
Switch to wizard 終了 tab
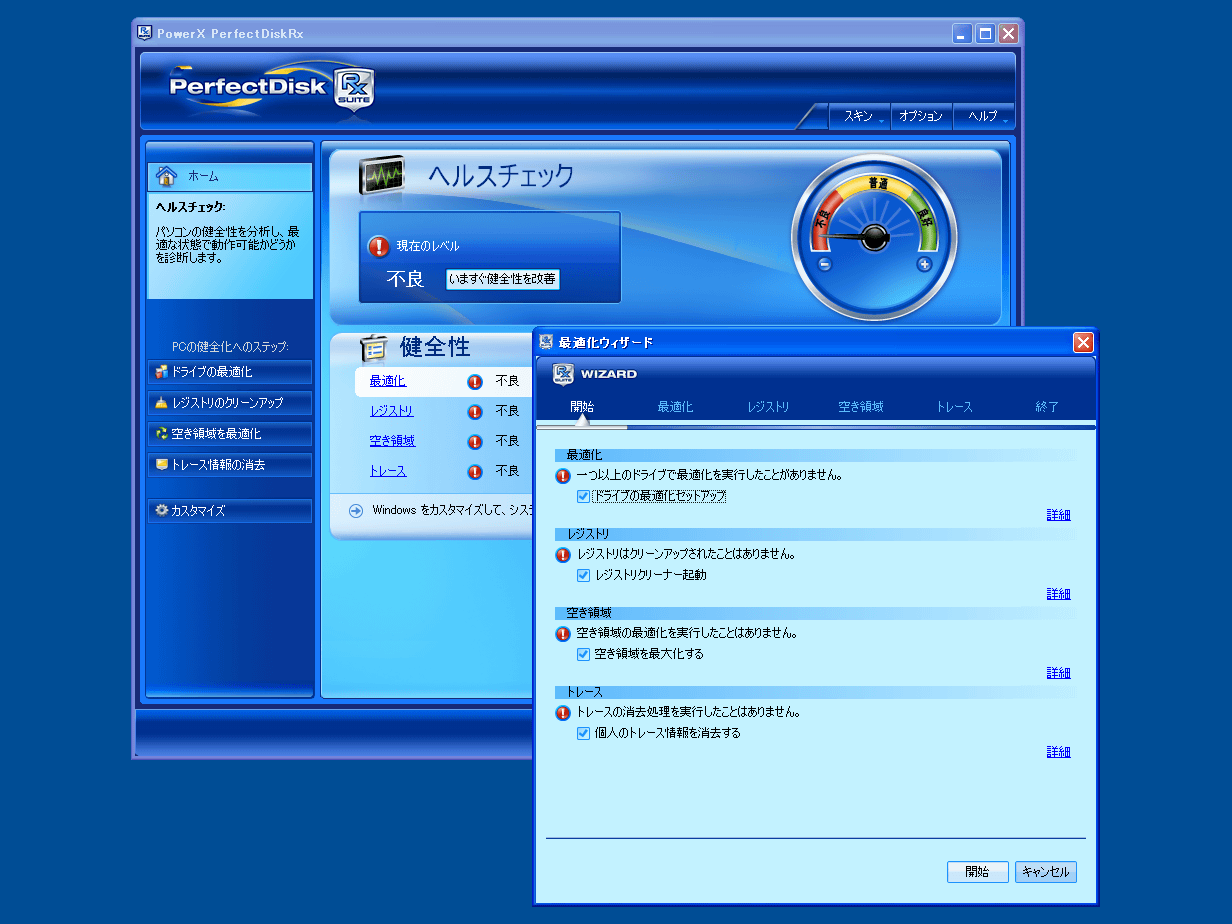(x=1047, y=407)
